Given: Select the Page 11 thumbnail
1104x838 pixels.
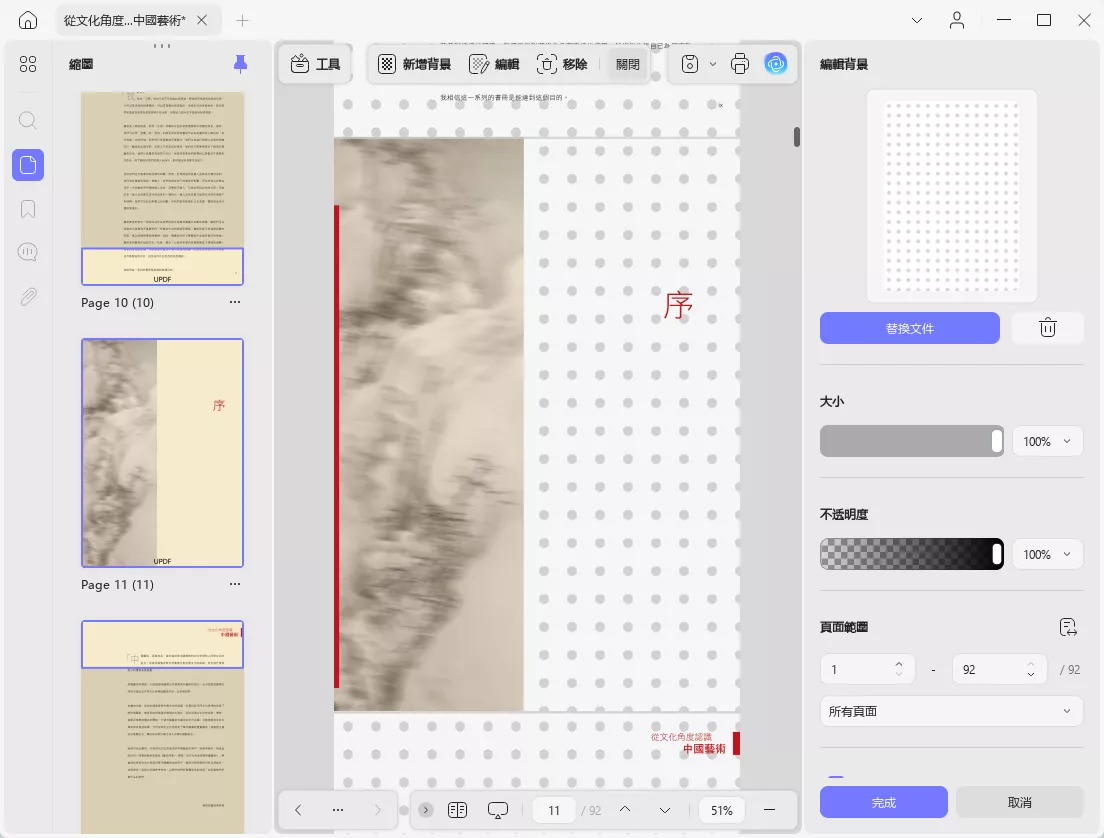Looking at the screenshot, I should click(163, 453).
